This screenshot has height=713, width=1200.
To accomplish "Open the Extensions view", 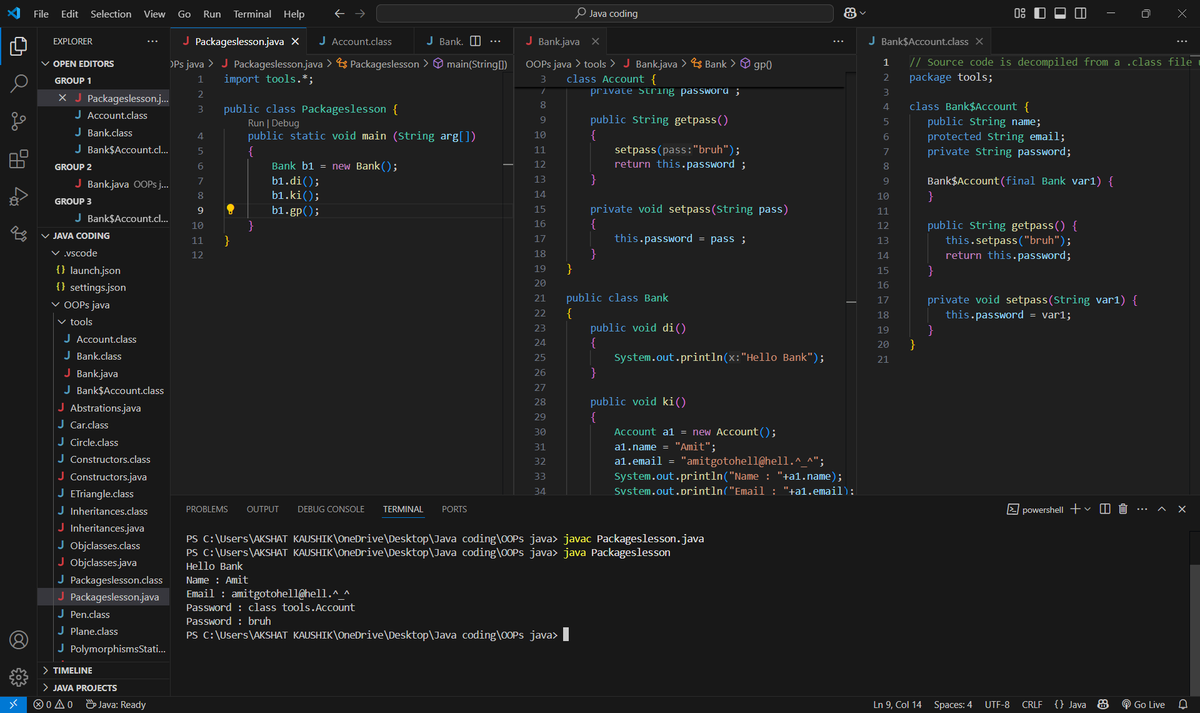I will (x=18, y=159).
